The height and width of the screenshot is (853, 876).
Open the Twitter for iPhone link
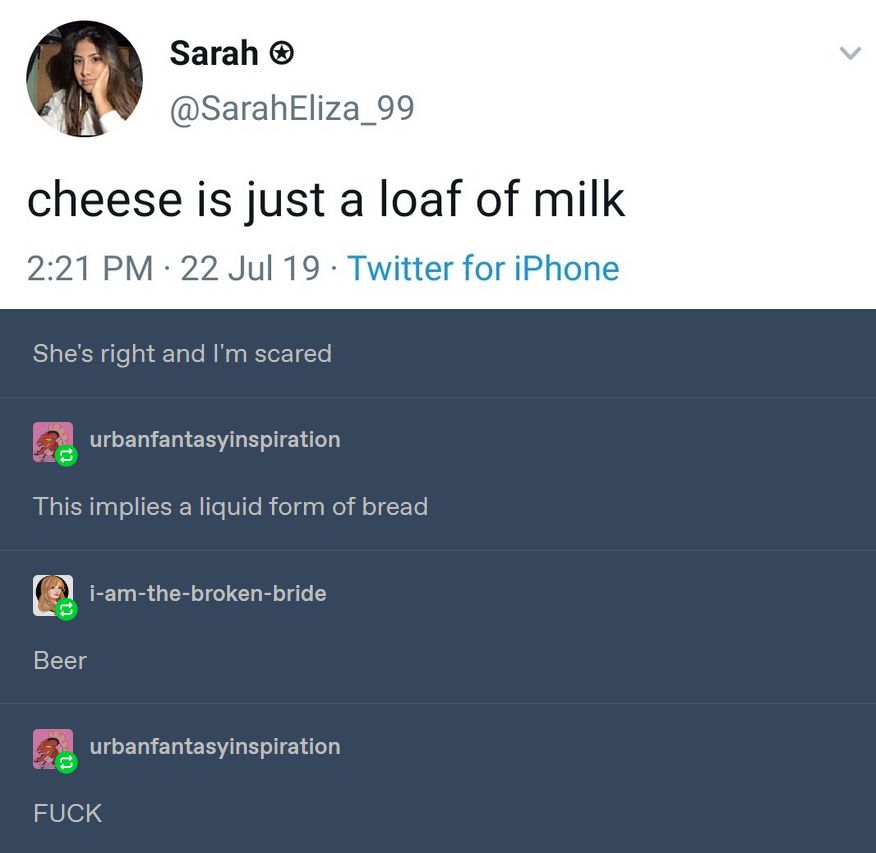pos(483,268)
